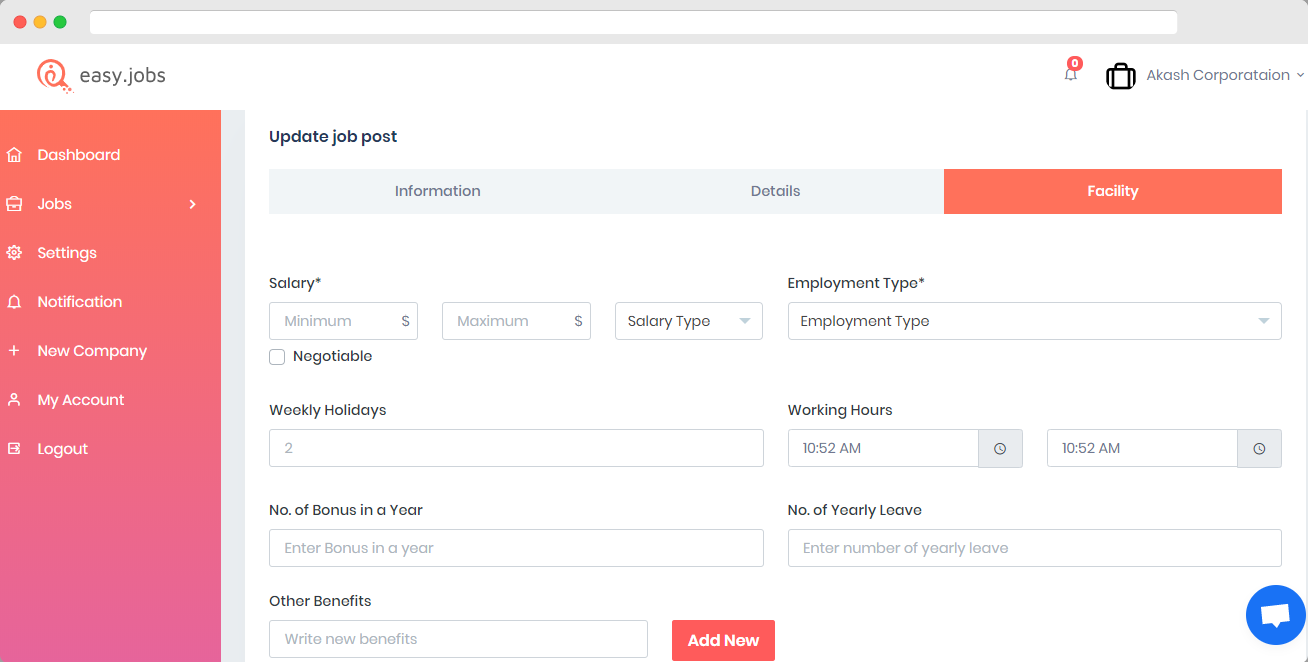Screen dimensions: 1308x662
Task: Focus the Minimum salary field
Action: 343,321
